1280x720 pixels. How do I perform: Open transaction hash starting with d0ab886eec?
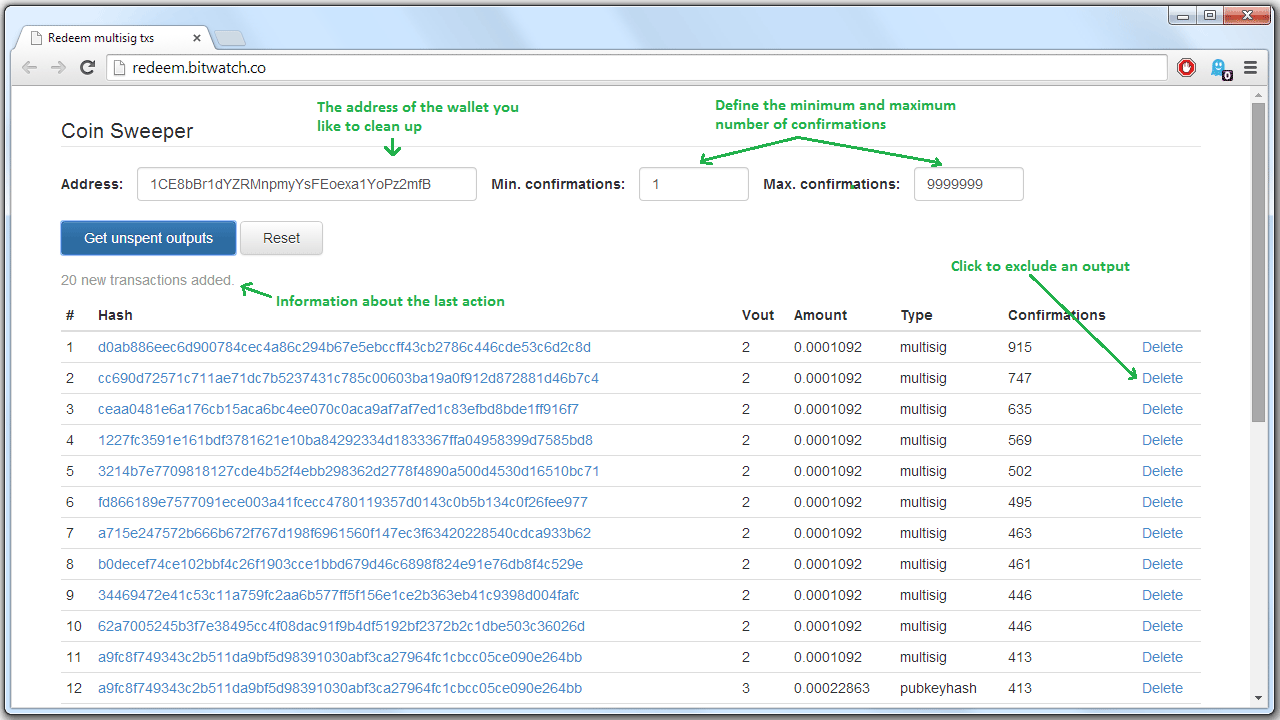tap(344, 347)
